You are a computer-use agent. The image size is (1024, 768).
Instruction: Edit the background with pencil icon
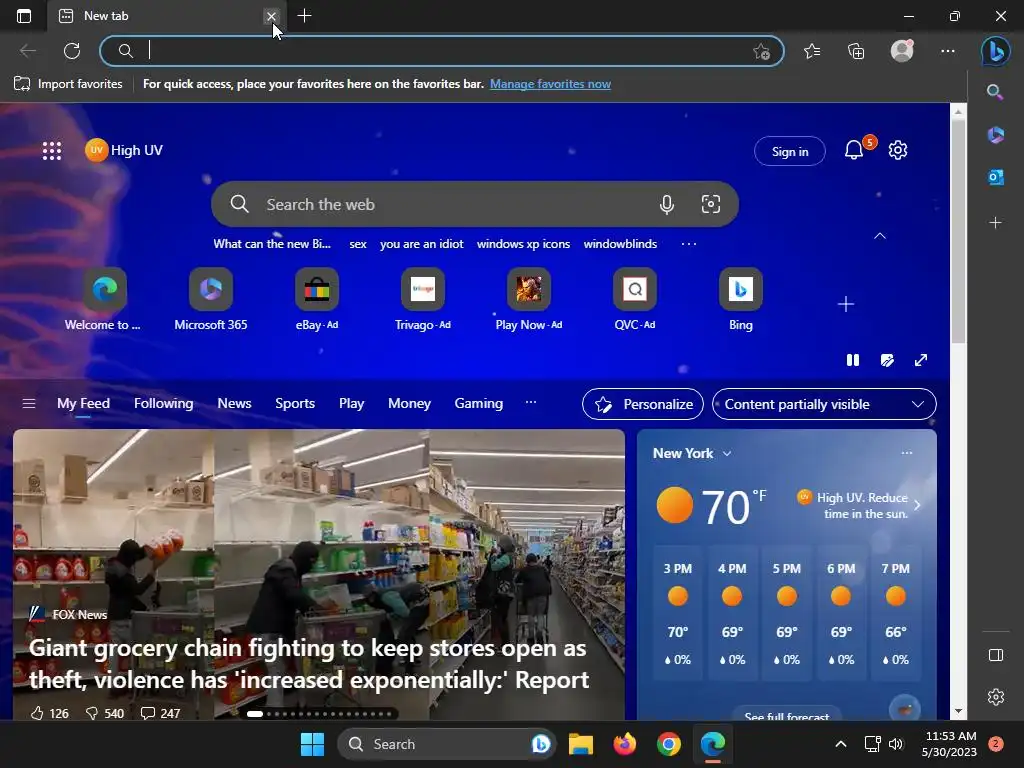[887, 360]
